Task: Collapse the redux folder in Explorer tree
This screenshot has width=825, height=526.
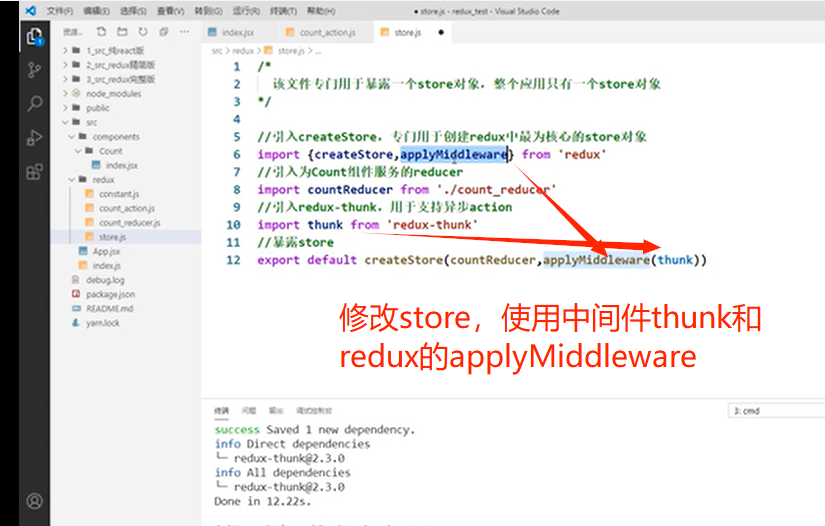Action: click(103, 179)
